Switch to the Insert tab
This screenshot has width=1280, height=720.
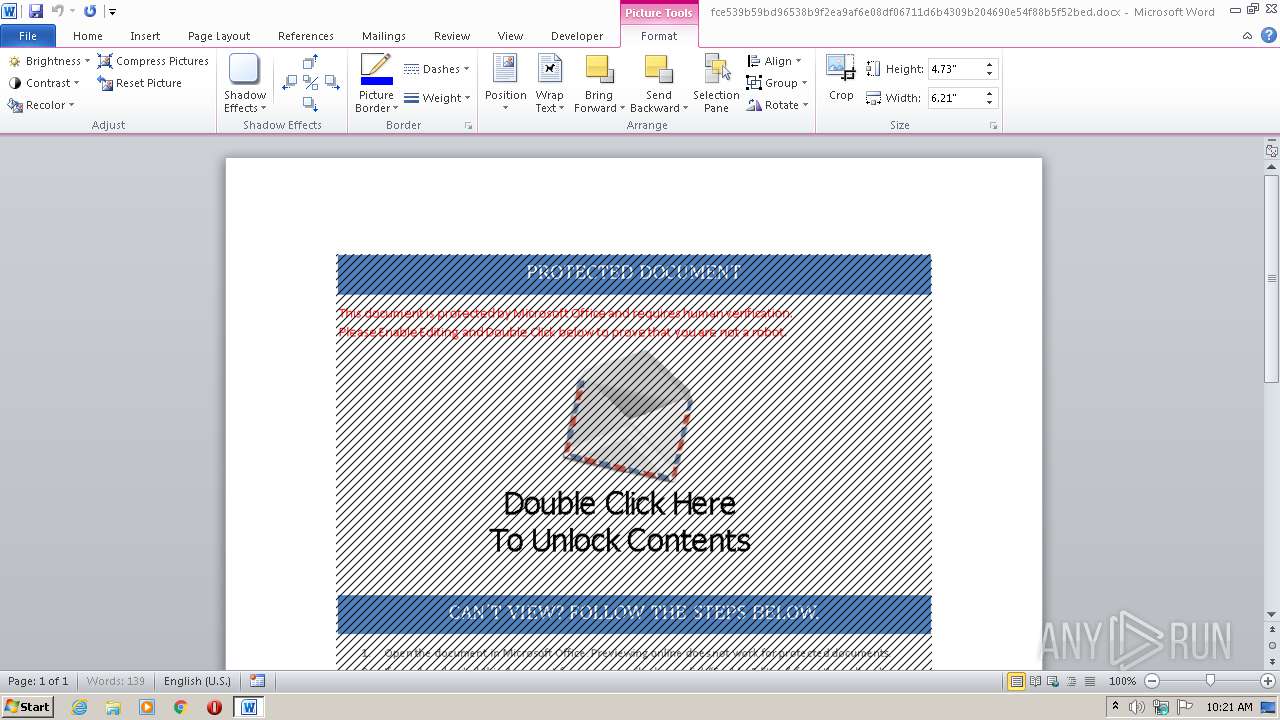tap(145, 36)
